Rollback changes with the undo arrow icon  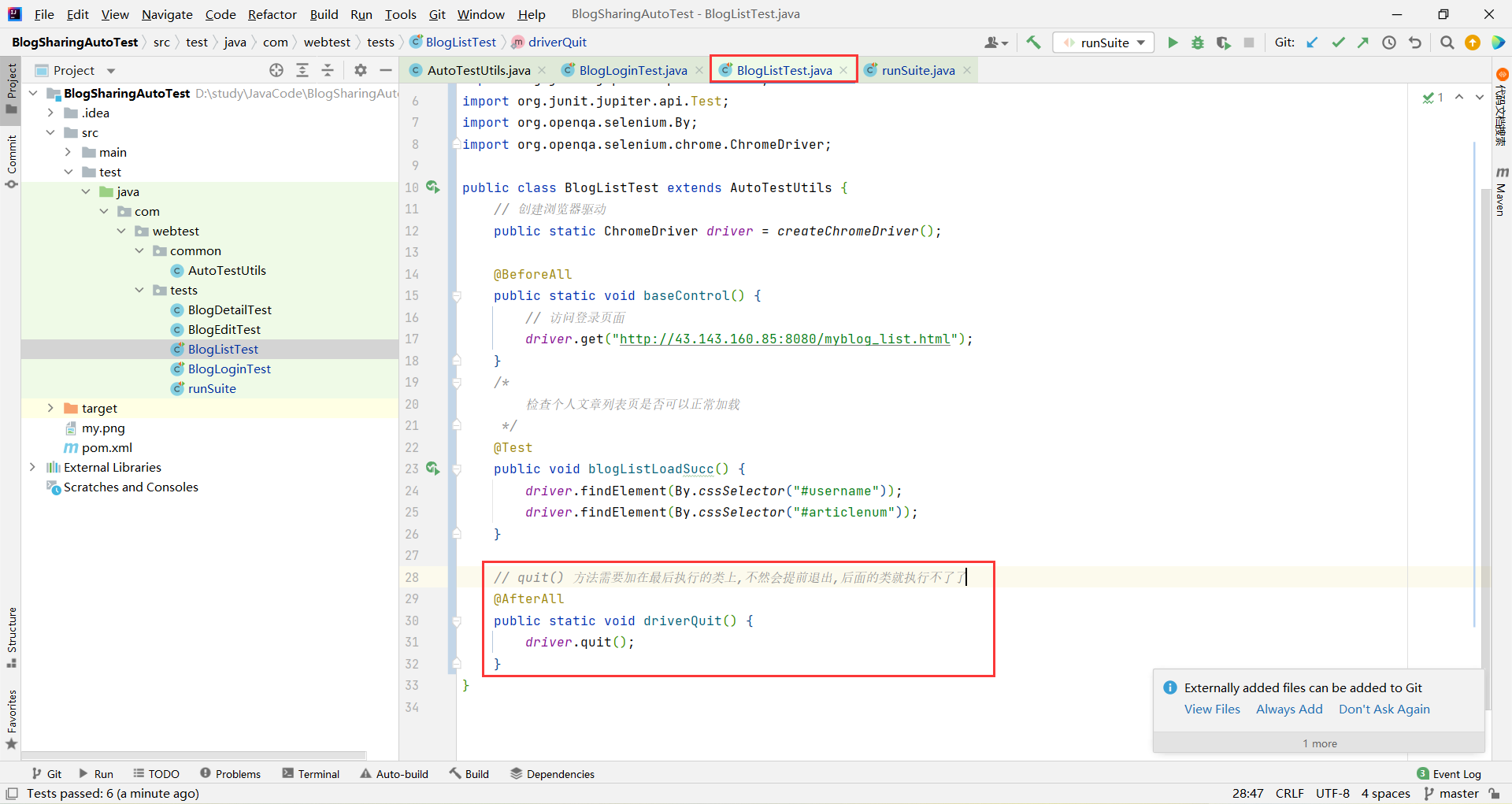point(1415,43)
